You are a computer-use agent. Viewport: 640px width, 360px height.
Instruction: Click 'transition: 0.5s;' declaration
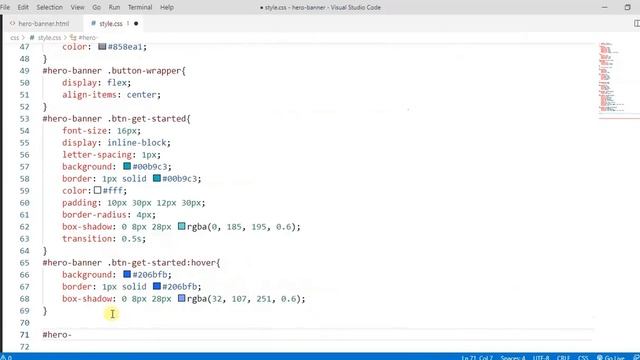pos(104,239)
